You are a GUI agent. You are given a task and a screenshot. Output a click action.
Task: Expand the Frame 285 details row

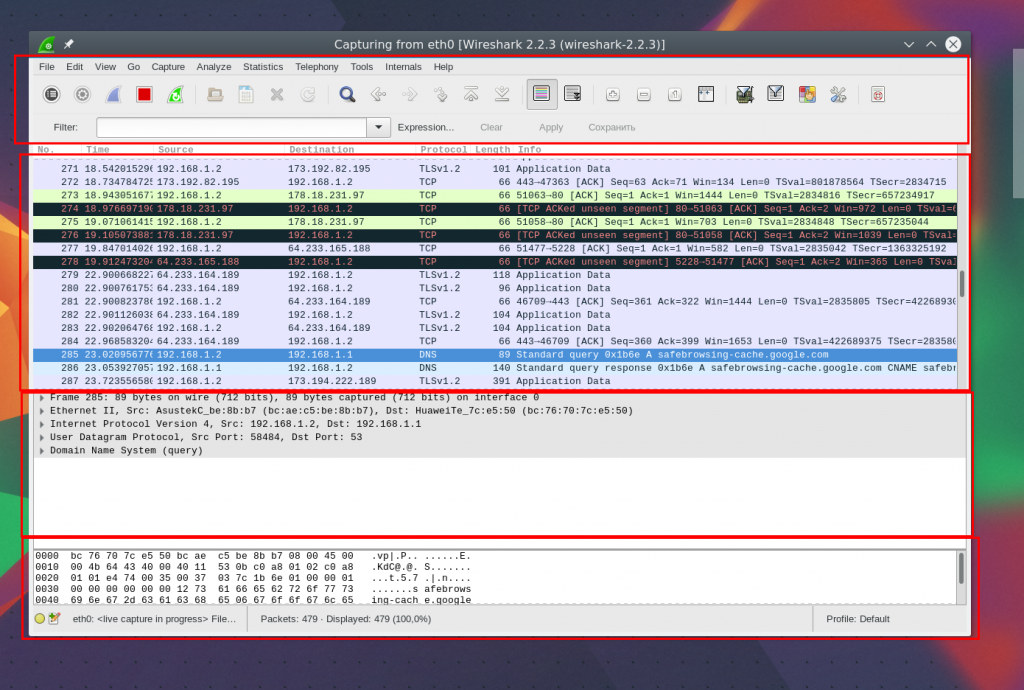pos(42,398)
